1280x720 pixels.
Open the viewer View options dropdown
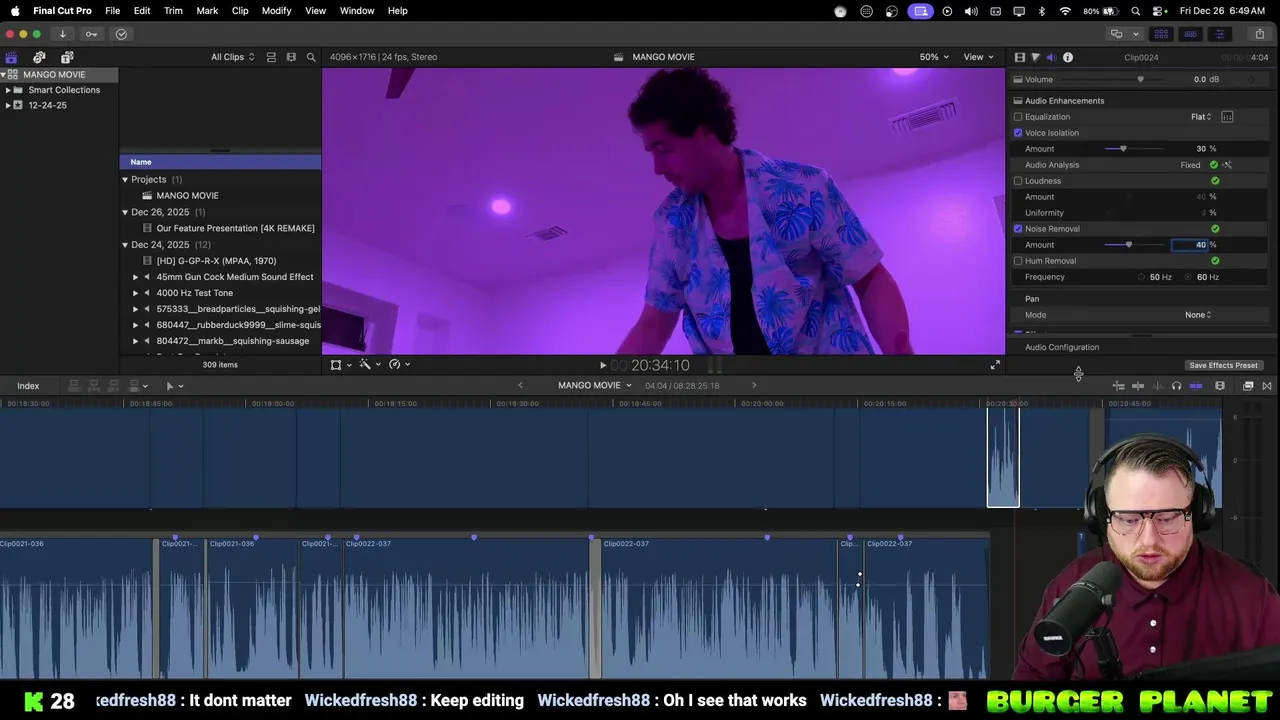coord(978,57)
